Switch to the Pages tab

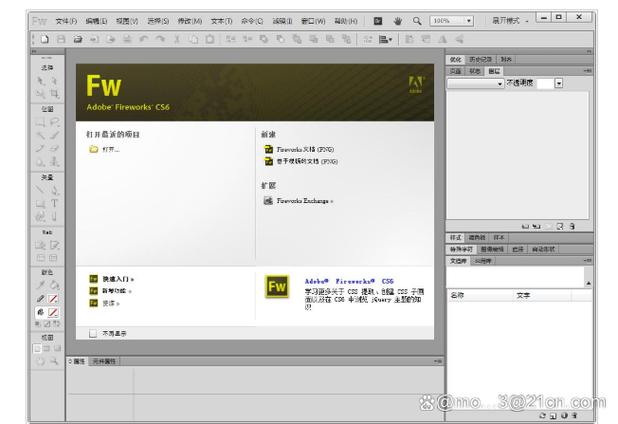456,71
